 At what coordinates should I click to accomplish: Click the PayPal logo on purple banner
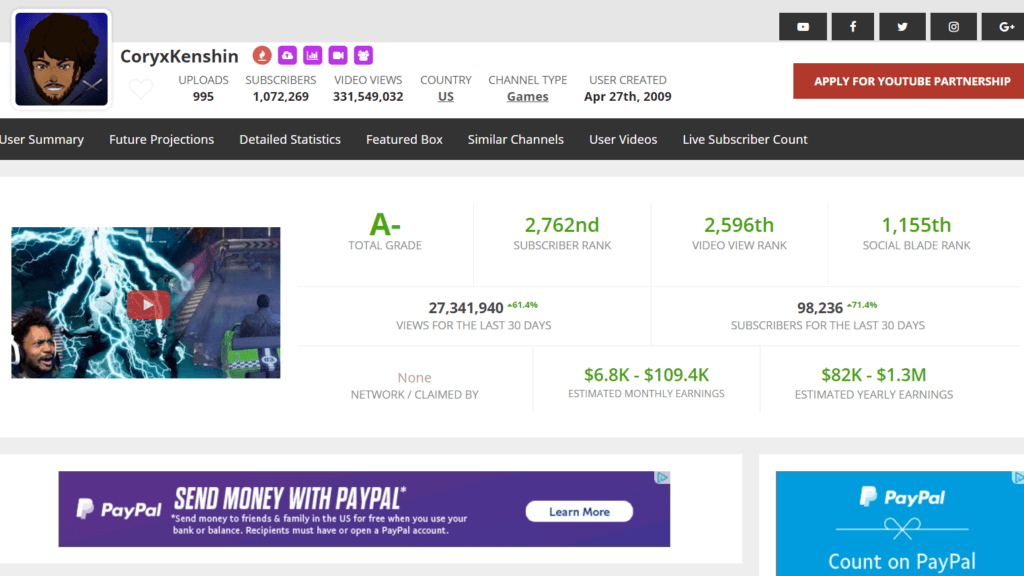(x=119, y=509)
